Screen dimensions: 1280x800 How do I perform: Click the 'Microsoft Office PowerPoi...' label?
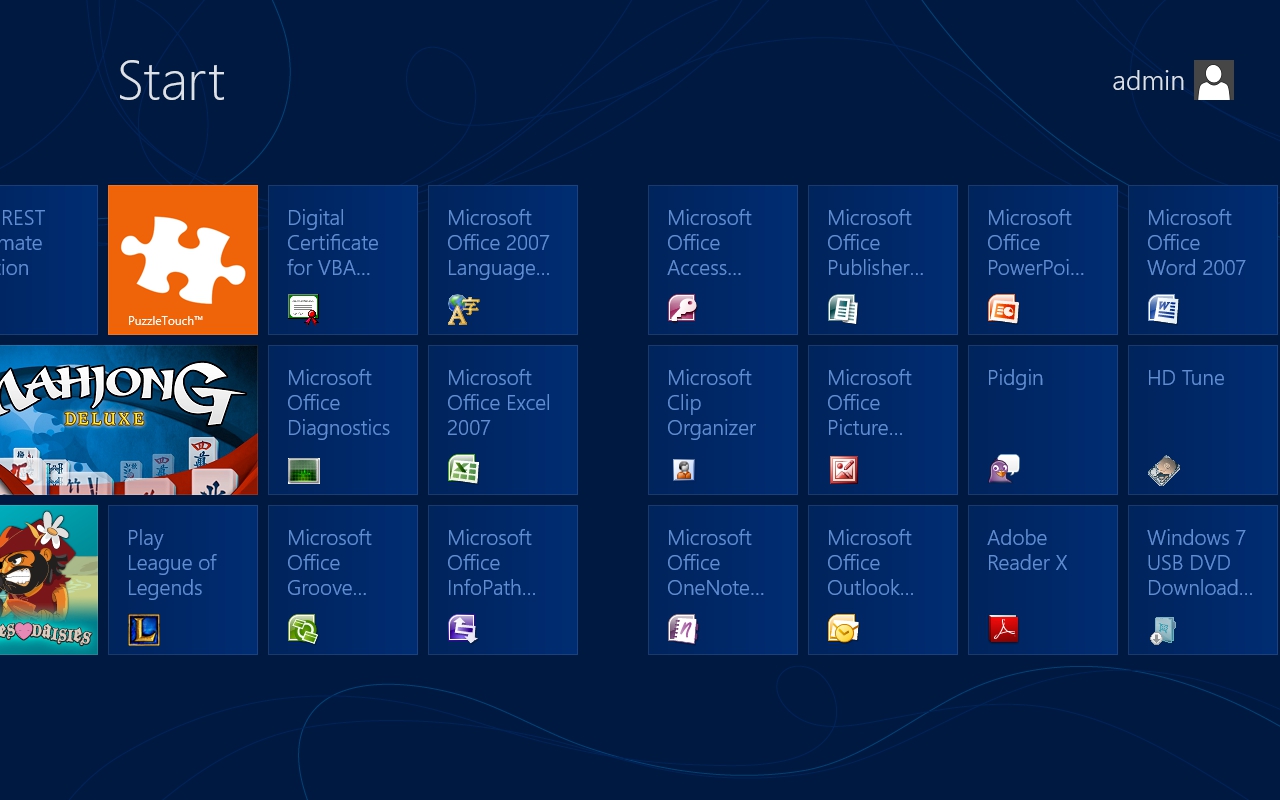click(x=1036, y=243)
